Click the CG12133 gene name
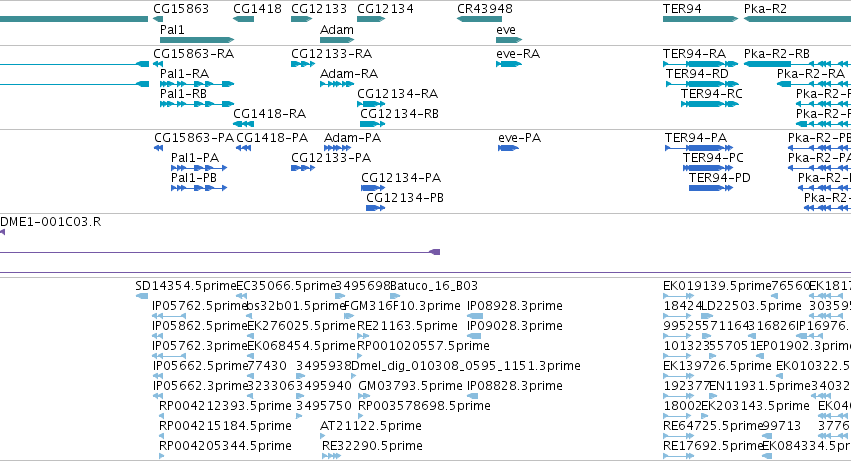This screenshot has width=851, height=461. click(x=319, y=9)
